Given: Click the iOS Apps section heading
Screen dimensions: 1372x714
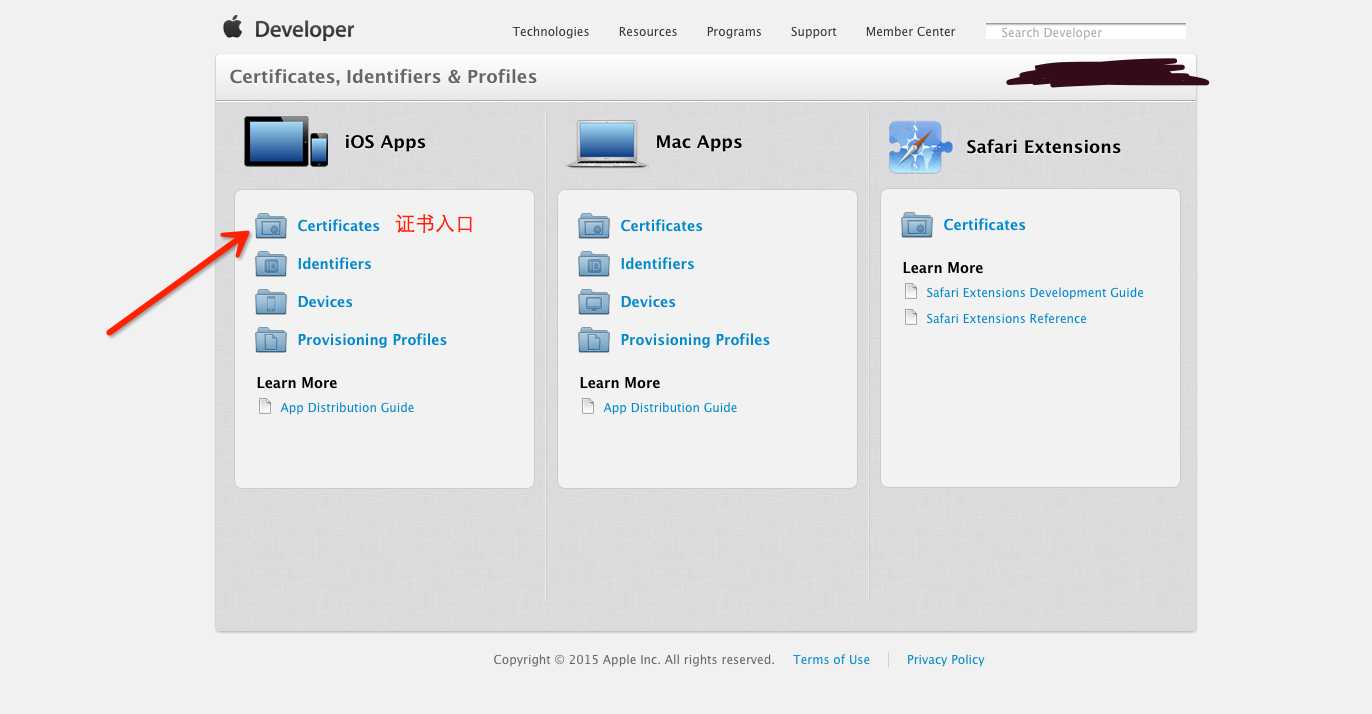Looking at the screenshot, I should click(x=386, y=142).
